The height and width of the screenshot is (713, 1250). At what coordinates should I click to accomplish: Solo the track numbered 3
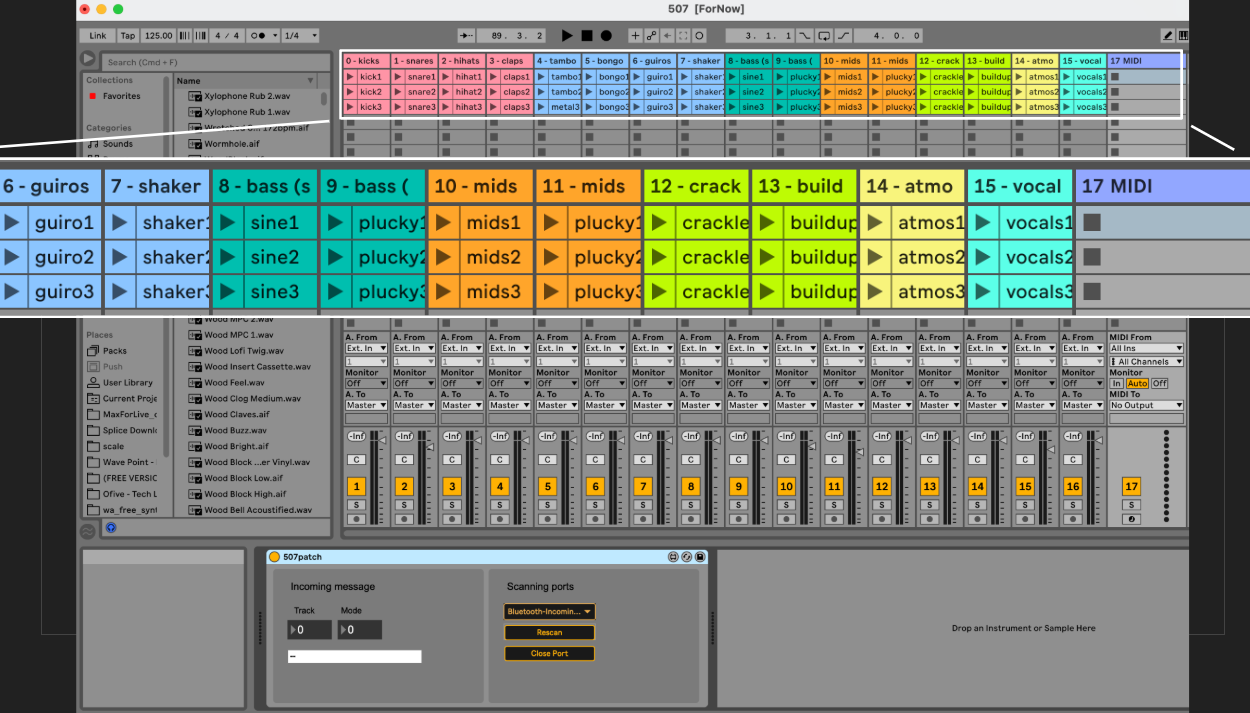tap(451, 505)
